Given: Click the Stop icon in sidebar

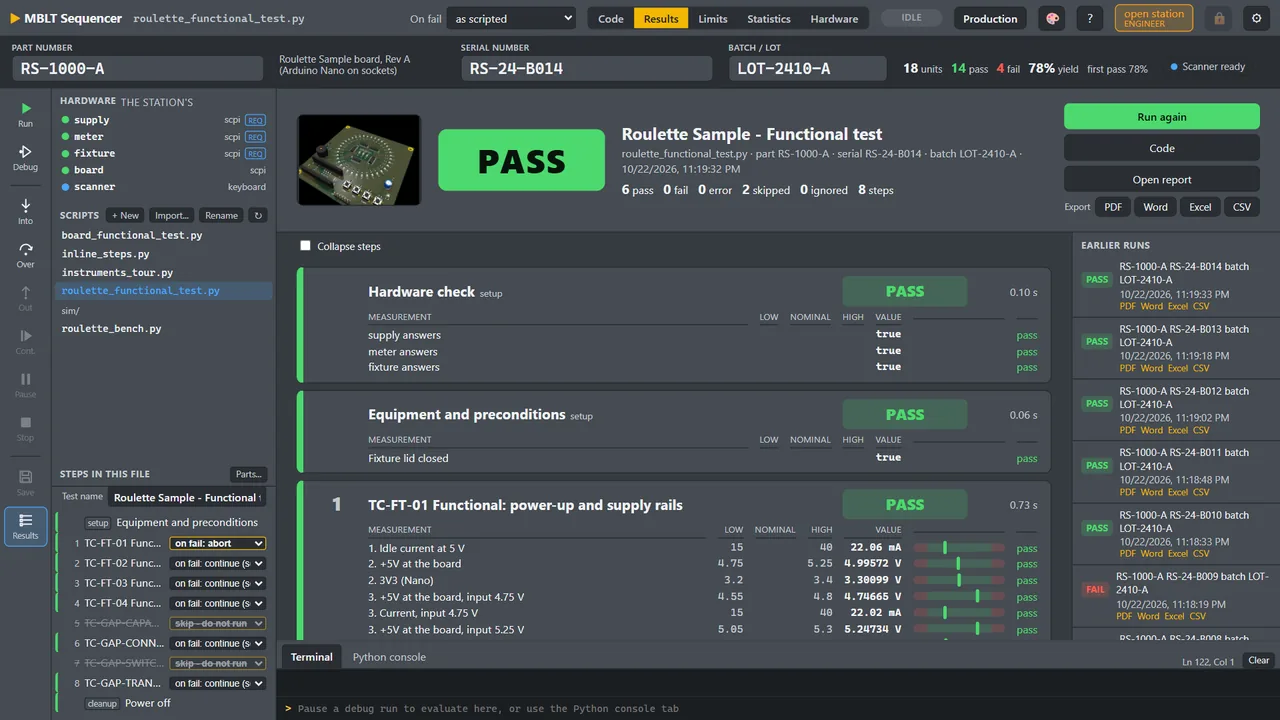Looking at the screenshot, I should (25, 429).
